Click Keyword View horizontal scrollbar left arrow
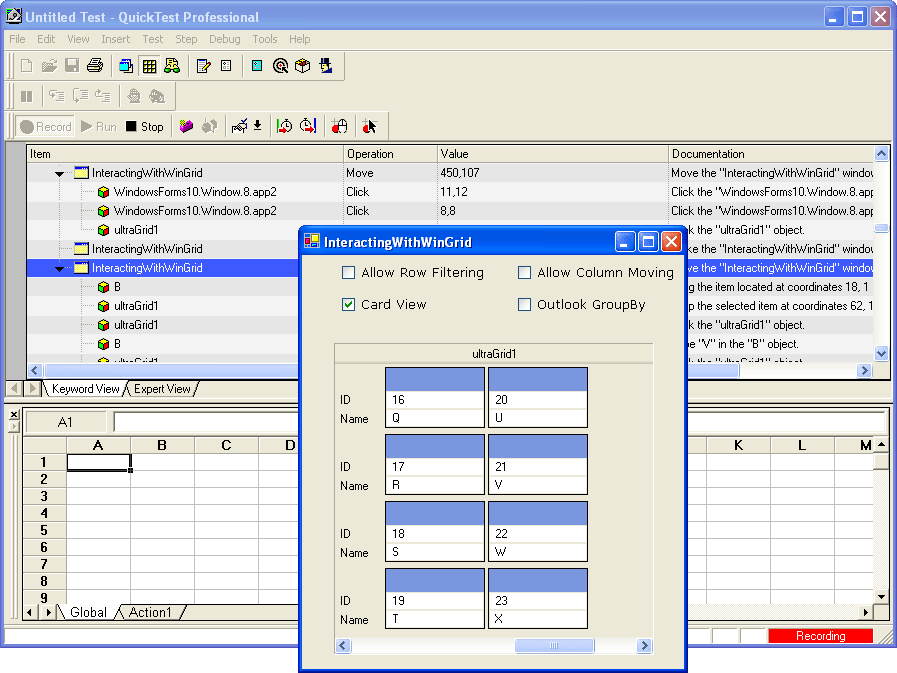The image size is (897, 673). point(35,370)
